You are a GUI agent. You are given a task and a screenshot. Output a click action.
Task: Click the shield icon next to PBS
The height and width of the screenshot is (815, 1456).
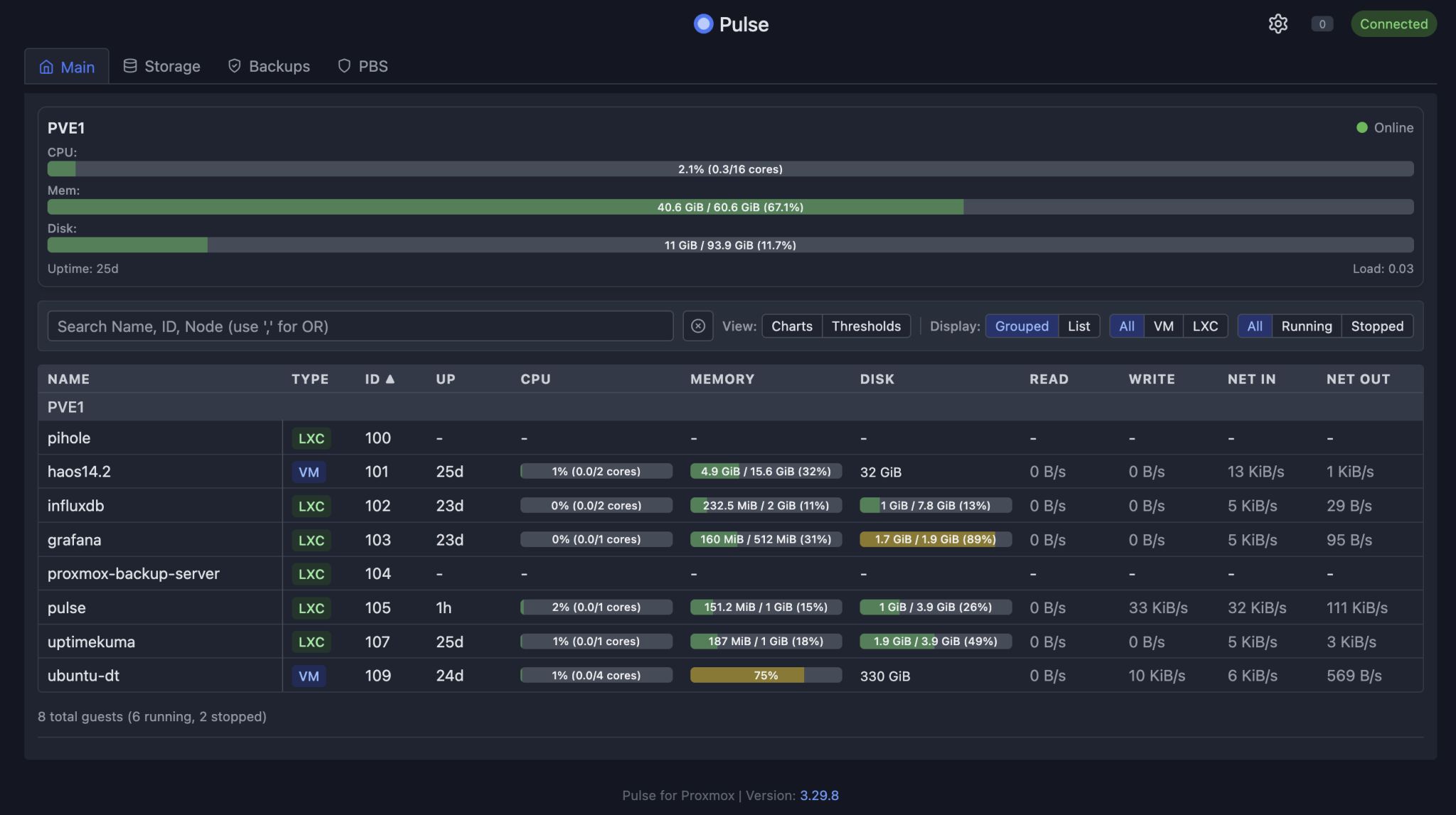coord(344,65)
